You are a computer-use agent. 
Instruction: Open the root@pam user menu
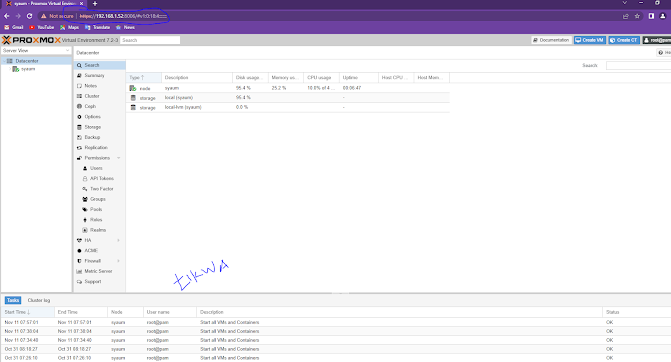click(x=657, y=40)
